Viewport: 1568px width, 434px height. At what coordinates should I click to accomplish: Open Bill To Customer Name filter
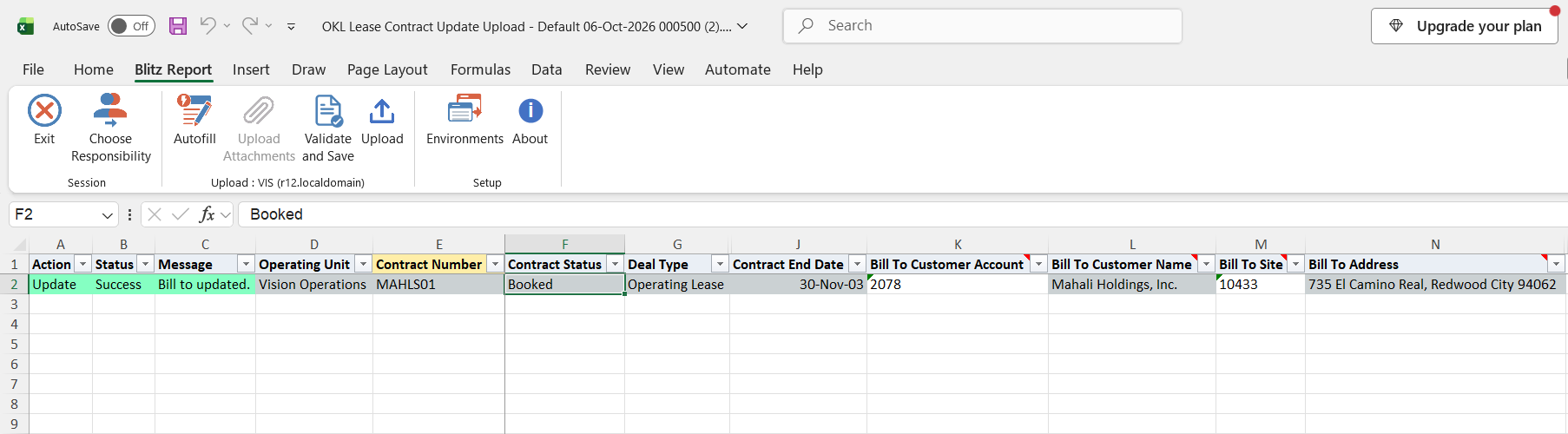(x=1207, y=264)
